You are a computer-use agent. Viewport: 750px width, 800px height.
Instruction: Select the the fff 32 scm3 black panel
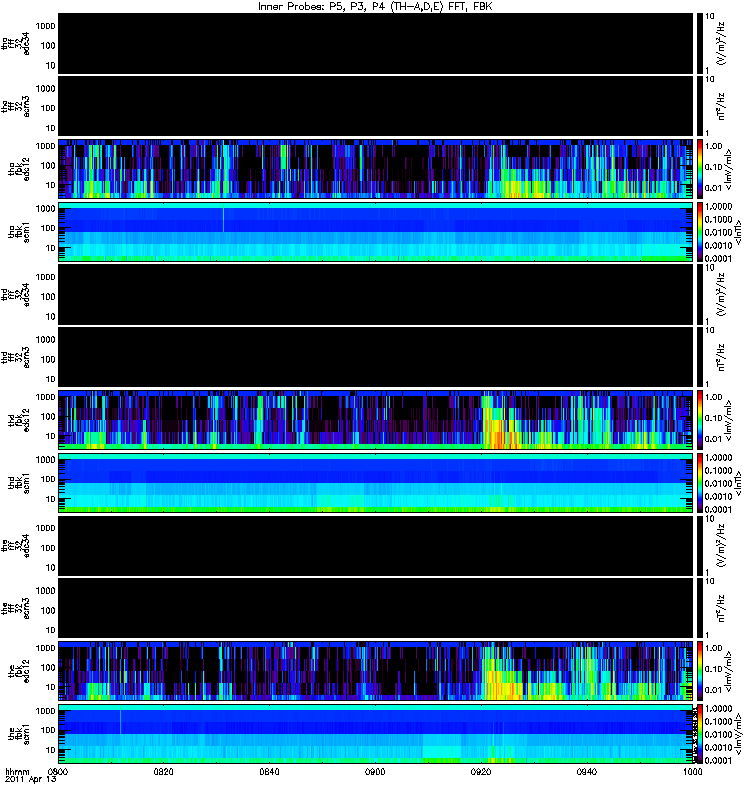coord(376,608)
